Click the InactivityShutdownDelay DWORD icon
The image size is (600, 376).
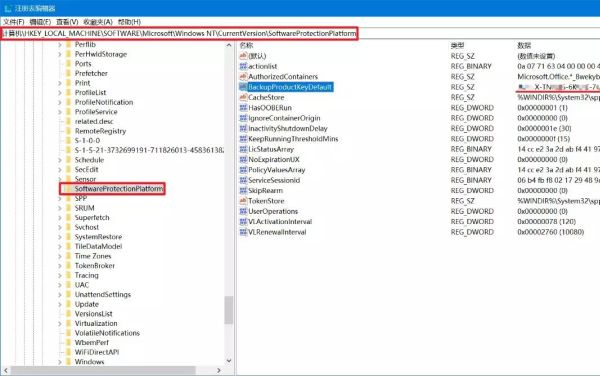point(243,128)
